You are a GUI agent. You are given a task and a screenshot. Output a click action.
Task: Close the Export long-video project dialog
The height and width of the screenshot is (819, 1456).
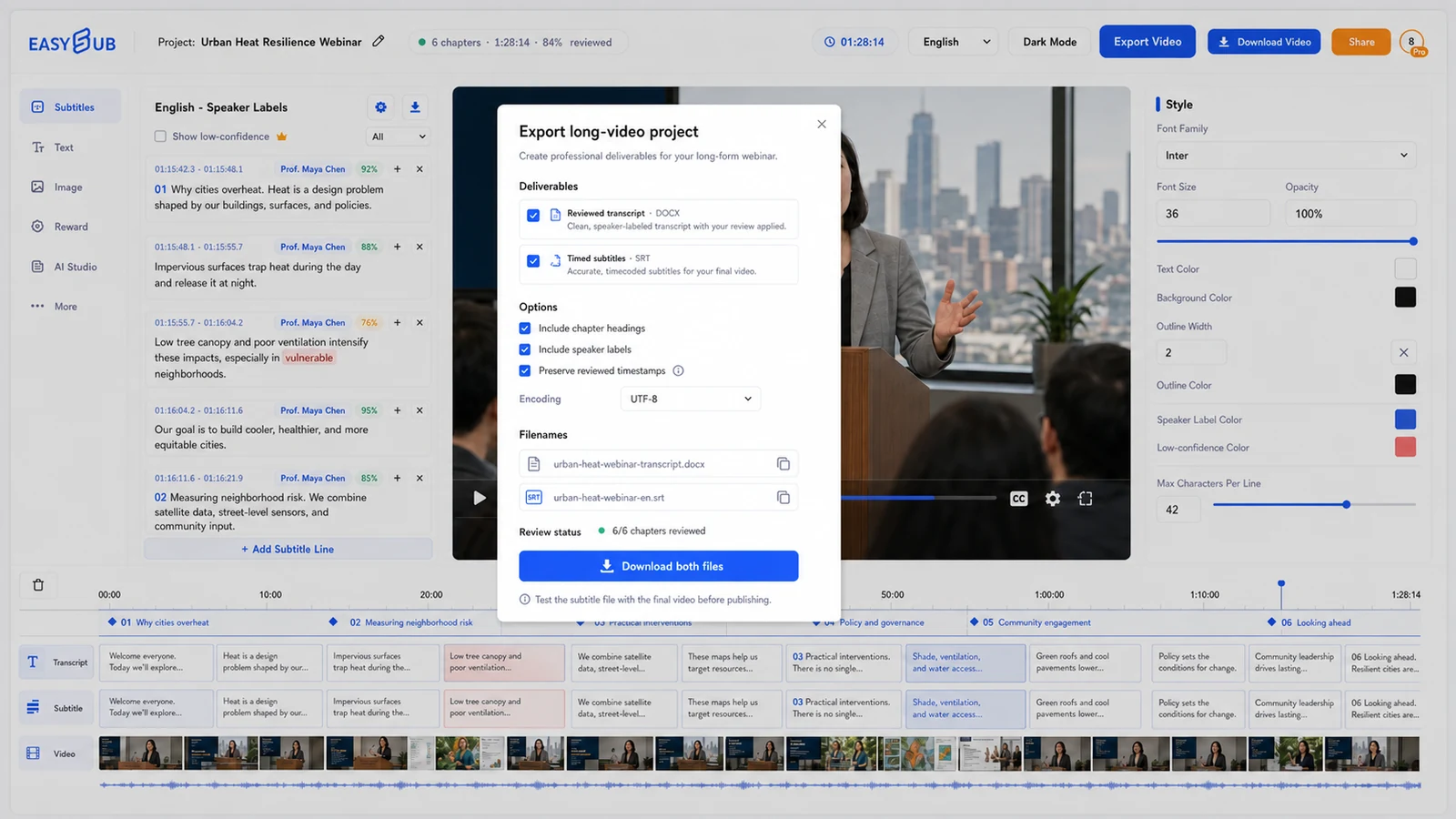point(822,124)
